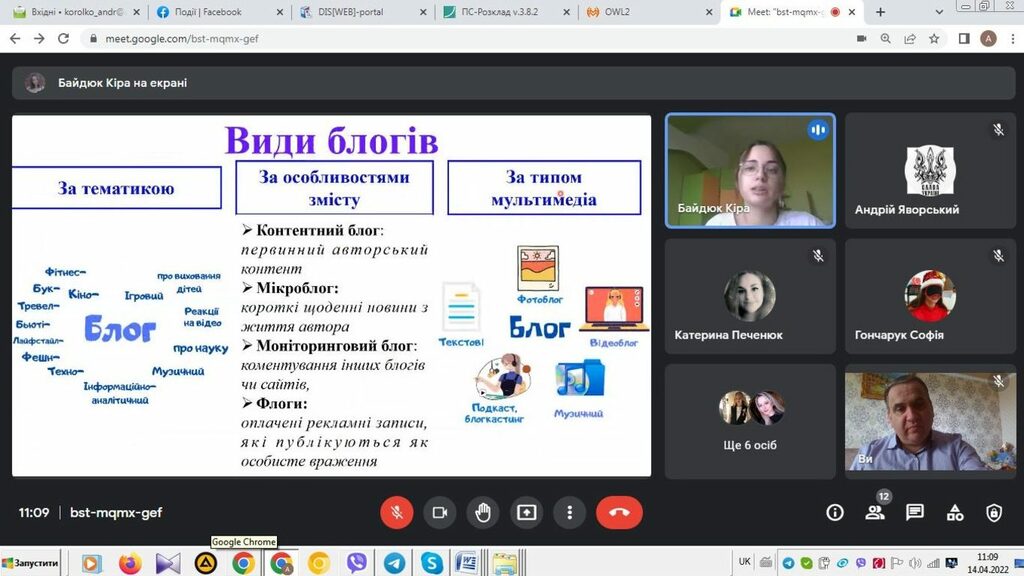Open the three-dot more options menu
Viewport: 1024px width, 576px height.
(x=570, y=513)
